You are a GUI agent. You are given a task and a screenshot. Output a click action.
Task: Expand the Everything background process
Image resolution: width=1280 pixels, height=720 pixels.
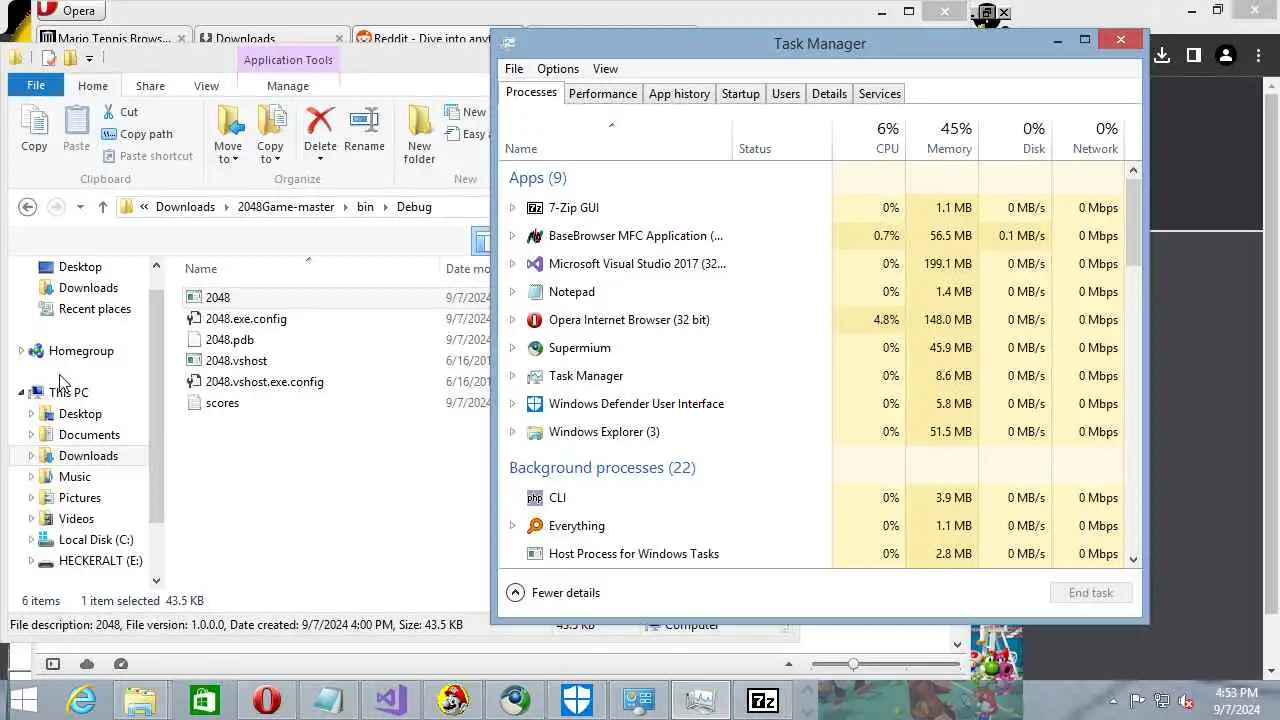513,526
